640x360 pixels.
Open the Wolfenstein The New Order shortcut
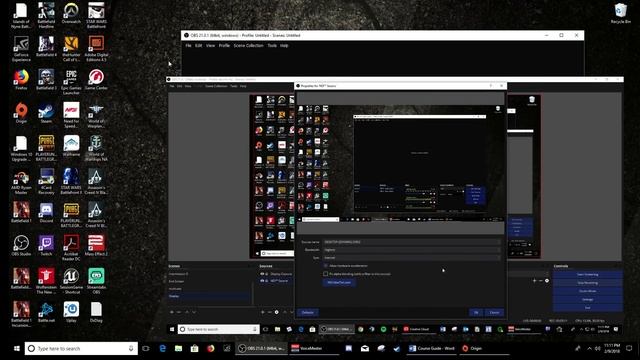46,281
